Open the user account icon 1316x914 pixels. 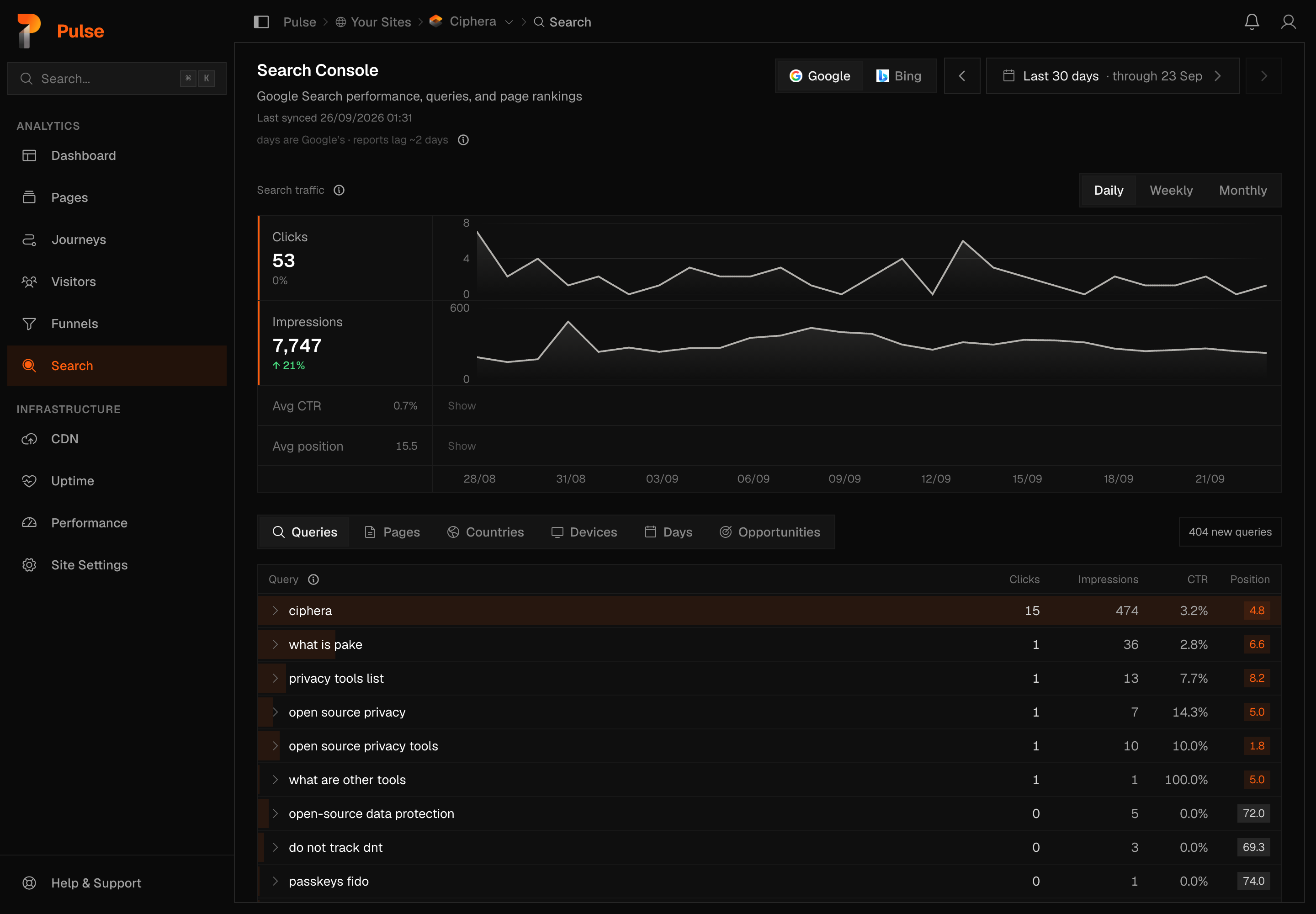1289,22
